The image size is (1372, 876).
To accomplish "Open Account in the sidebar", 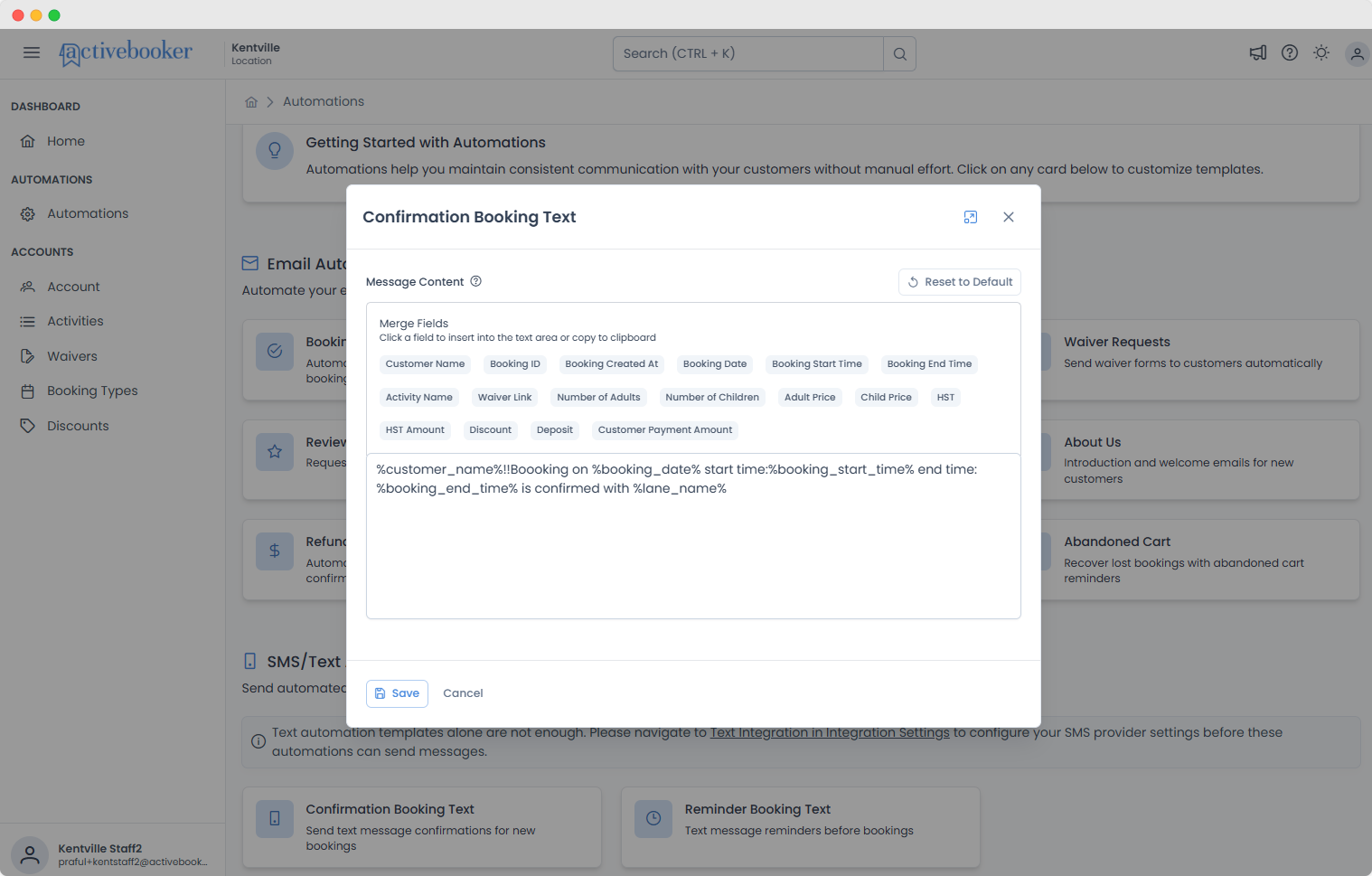I will click(x=73, y=287).
